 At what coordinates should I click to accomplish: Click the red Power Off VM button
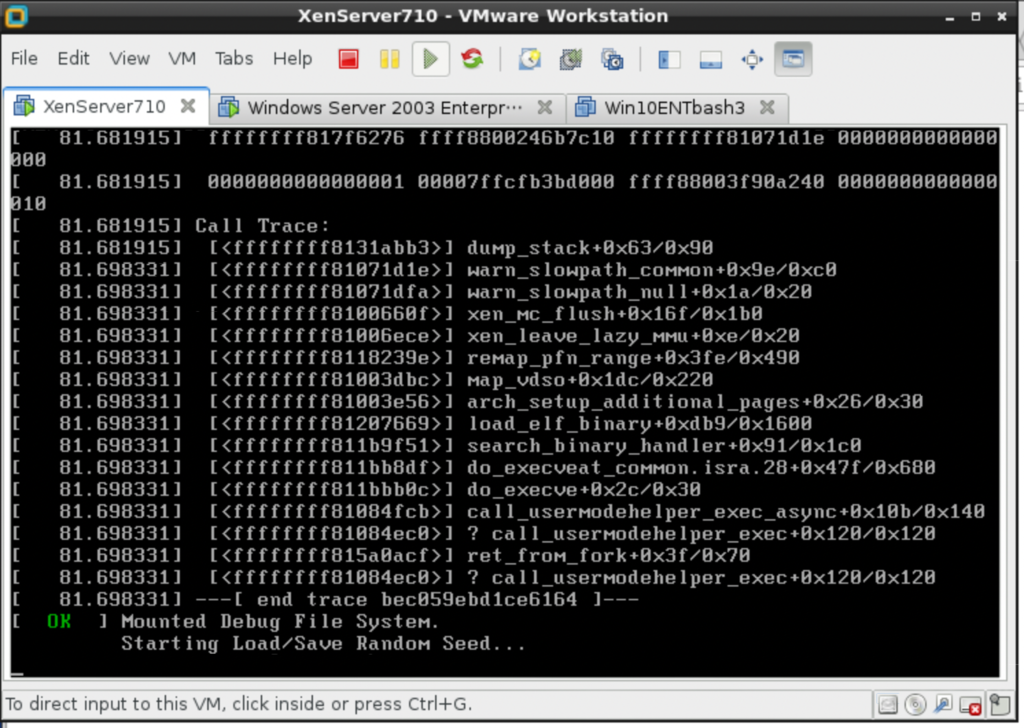coord(348,59)
